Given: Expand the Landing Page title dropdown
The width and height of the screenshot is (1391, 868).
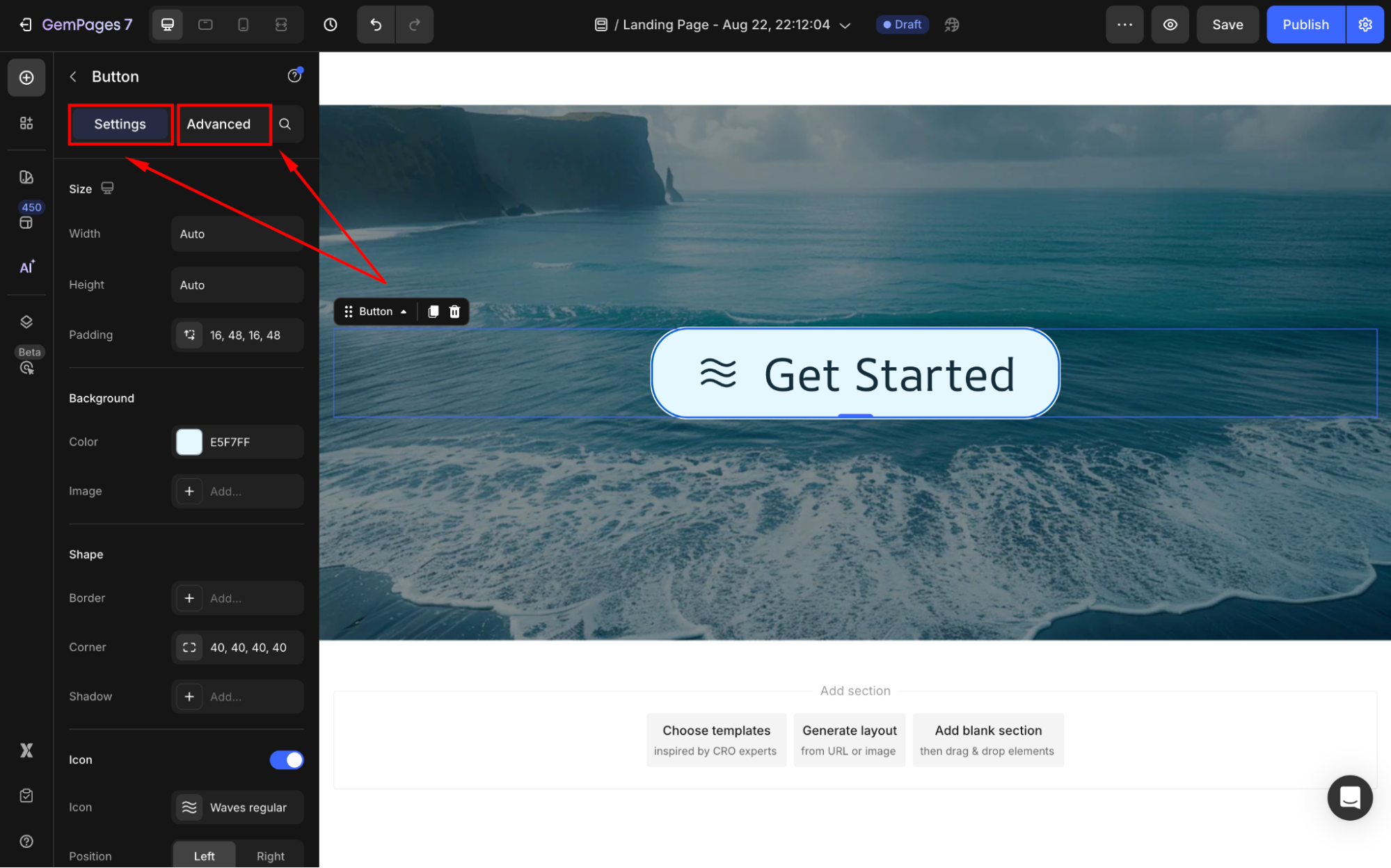Looking at the screenshot, I should click(845, 25).
